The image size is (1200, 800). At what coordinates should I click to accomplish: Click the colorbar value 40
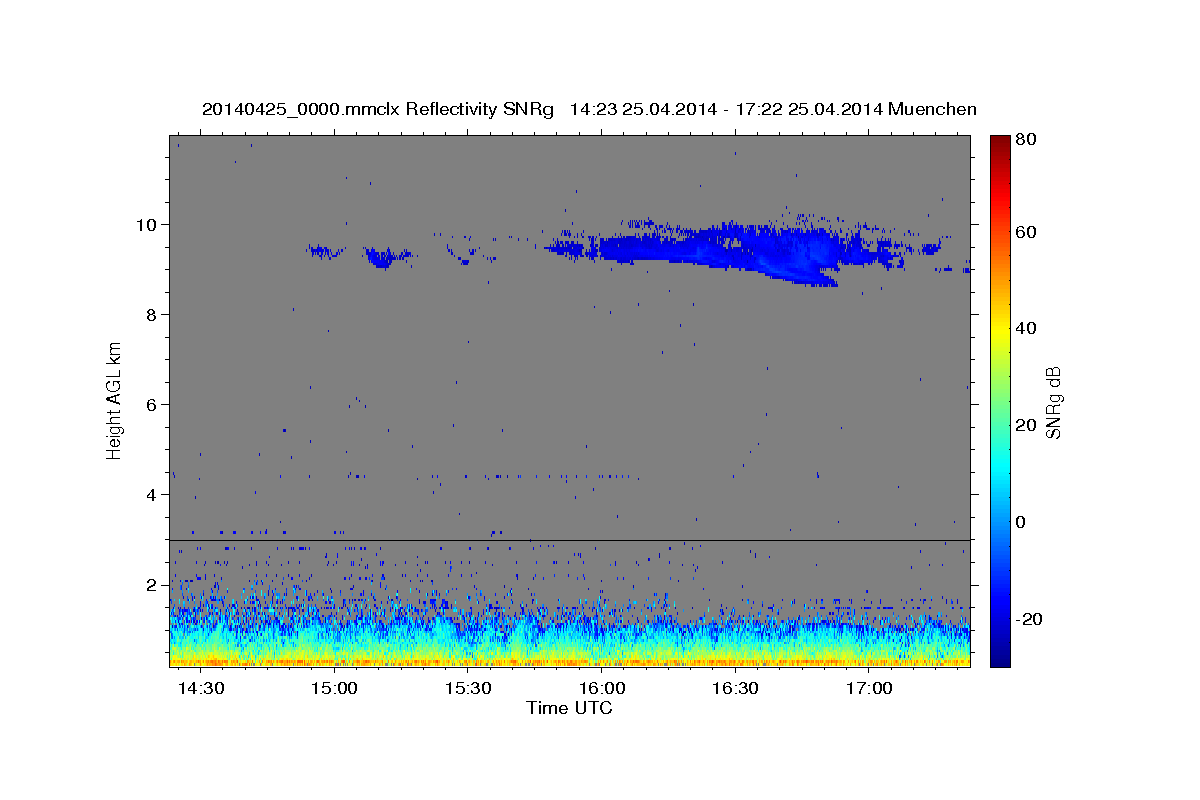[x=1026, y=328]
